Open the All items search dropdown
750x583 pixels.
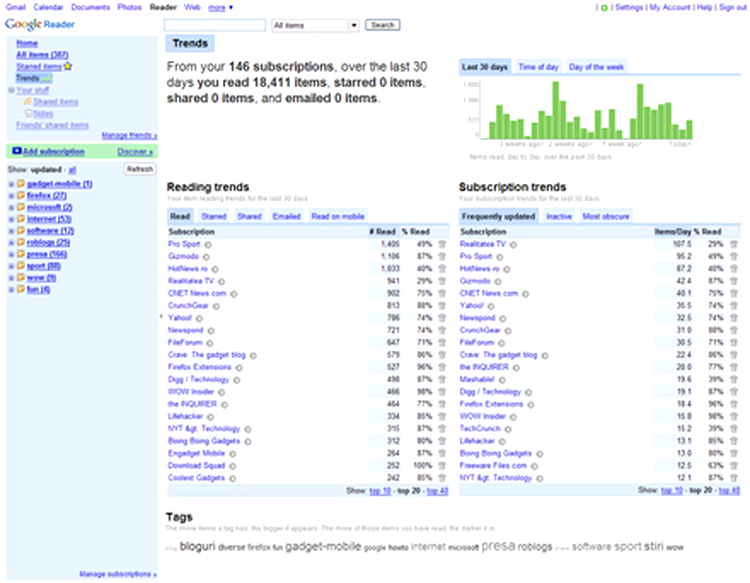point(314,25)
